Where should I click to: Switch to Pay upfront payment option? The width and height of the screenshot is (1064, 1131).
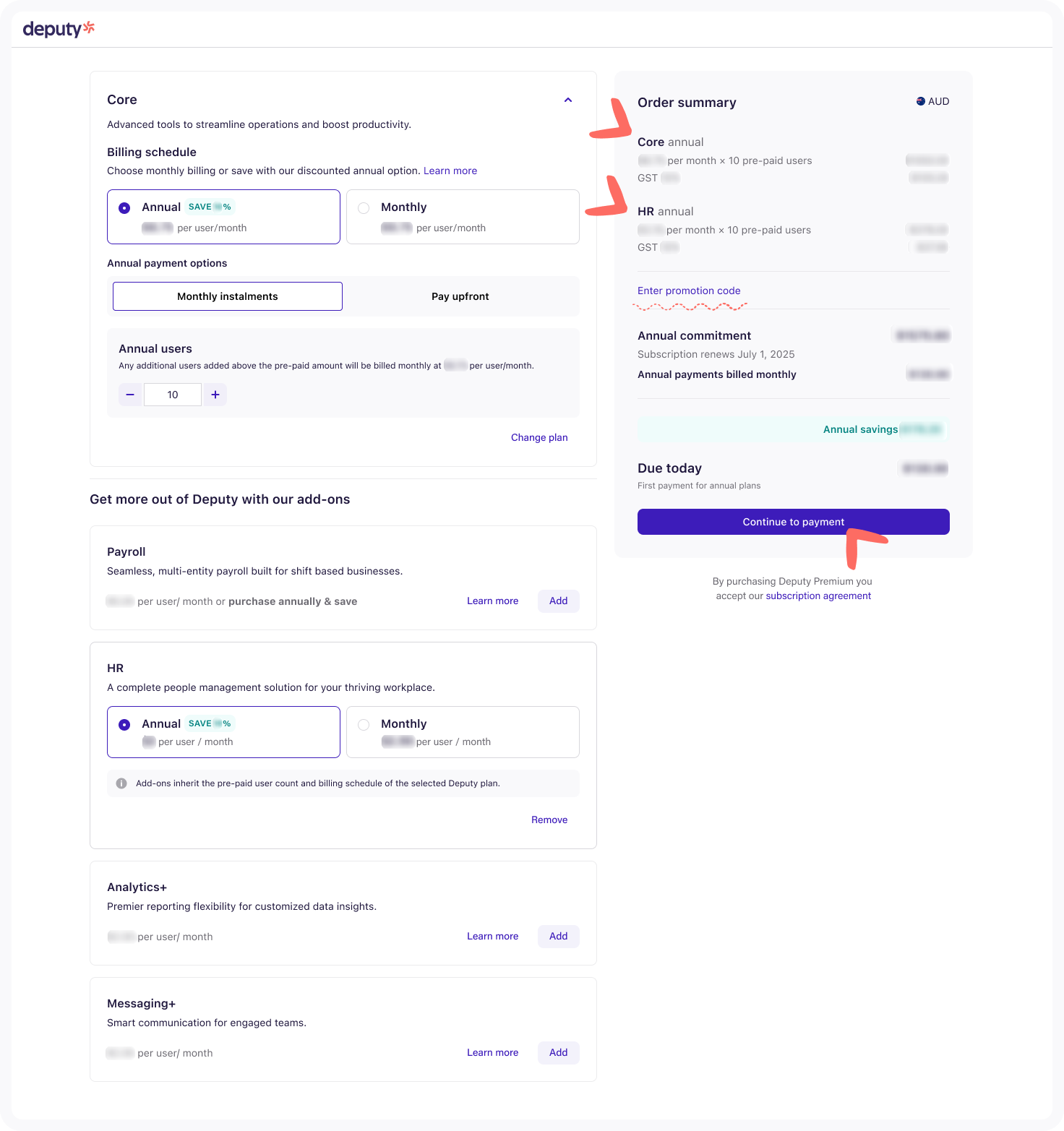pyautogui.click(x=460, y=296)
